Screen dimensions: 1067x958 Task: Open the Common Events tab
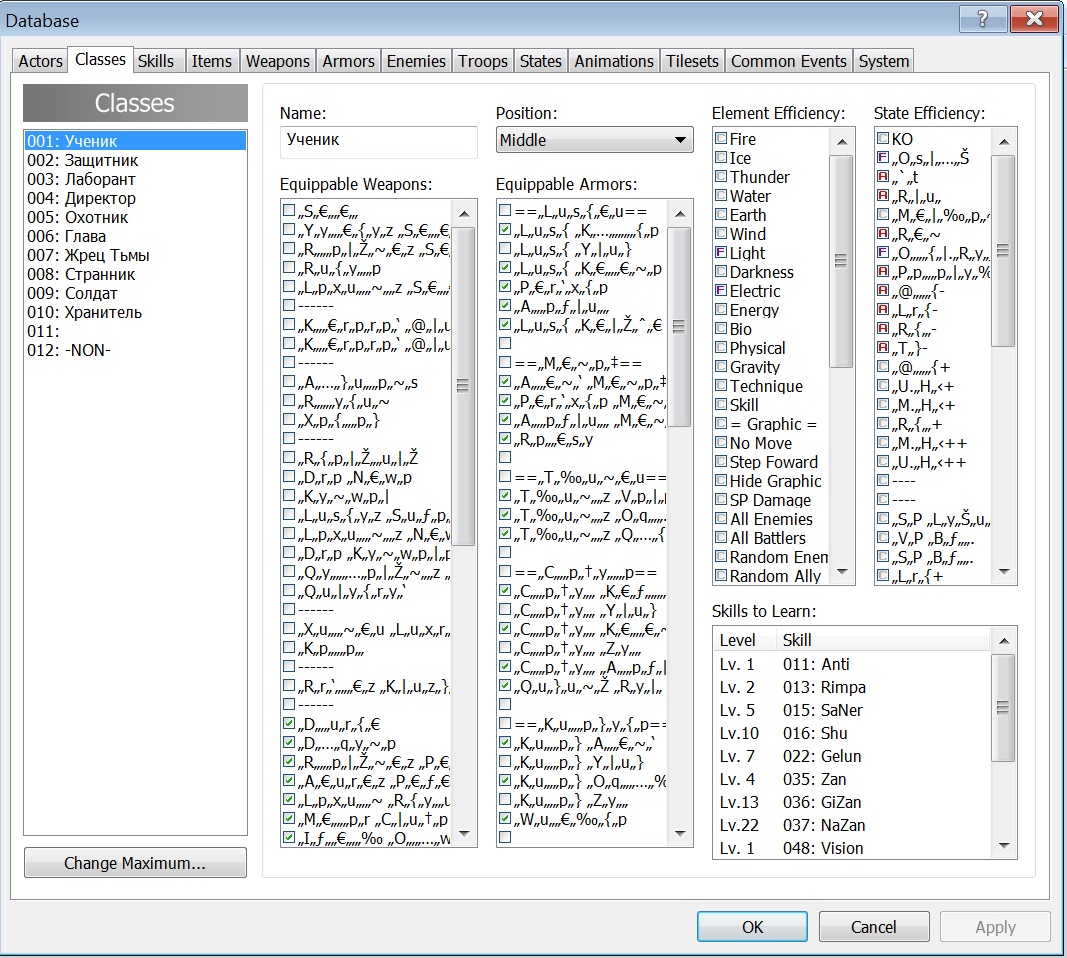pyautogui.click(x=790, y=61)
